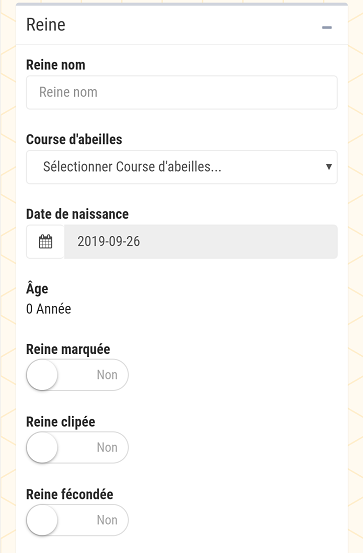Image resolution: width=363 pixels, height=553 pixels.
Task: Click the round knob of Reine fécondée switch
Action: pos(42,520)
